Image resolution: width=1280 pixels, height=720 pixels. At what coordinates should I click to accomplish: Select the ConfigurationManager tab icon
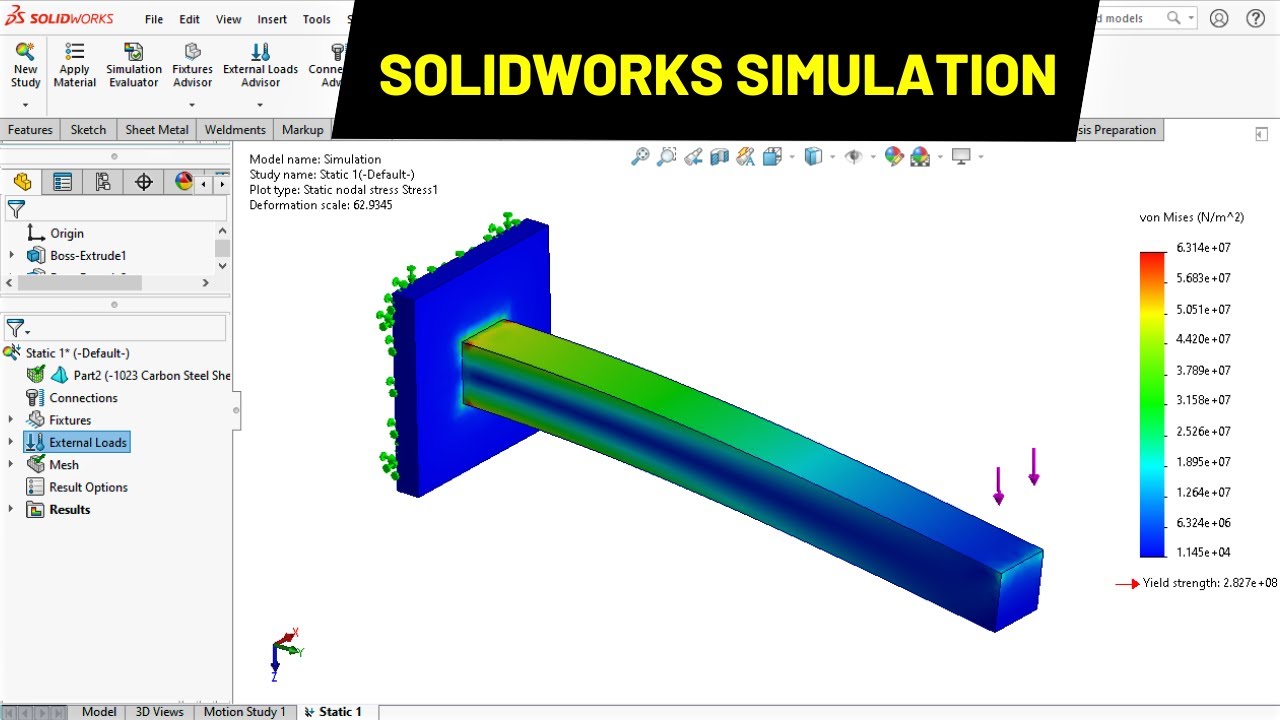click(x=103, y=182)
